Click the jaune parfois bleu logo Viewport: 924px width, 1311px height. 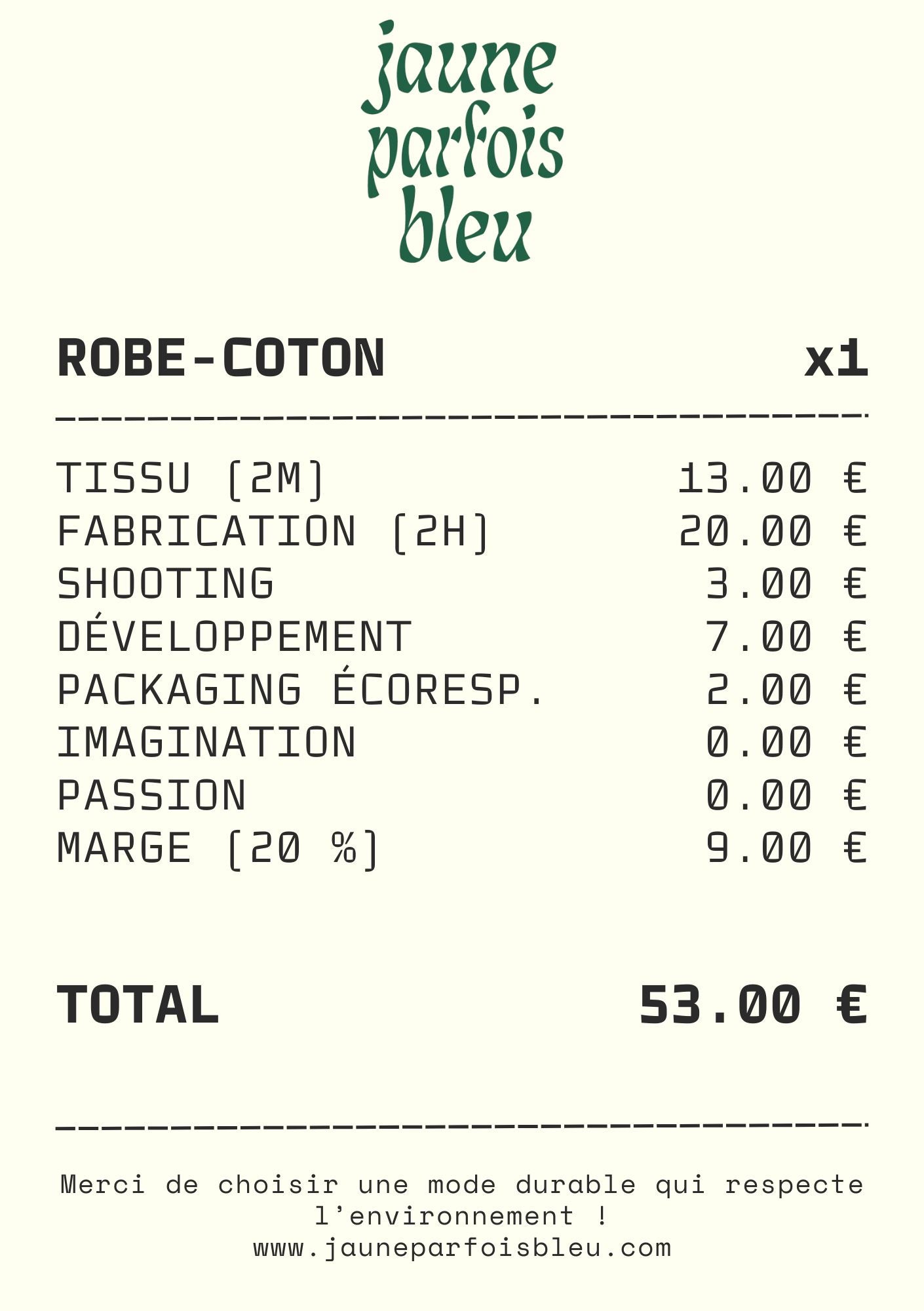463,143
